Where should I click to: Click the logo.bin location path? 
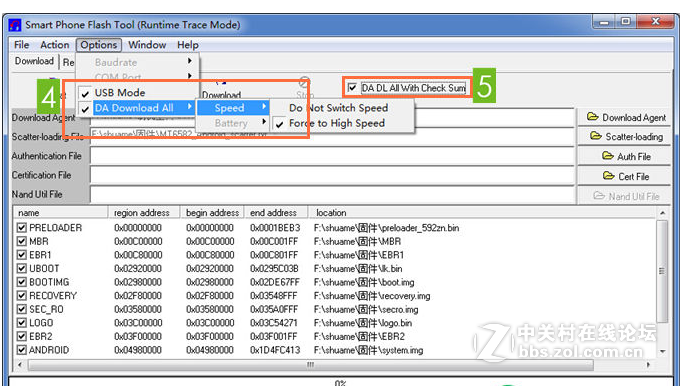pyautogui.click(x=363, y=323)
